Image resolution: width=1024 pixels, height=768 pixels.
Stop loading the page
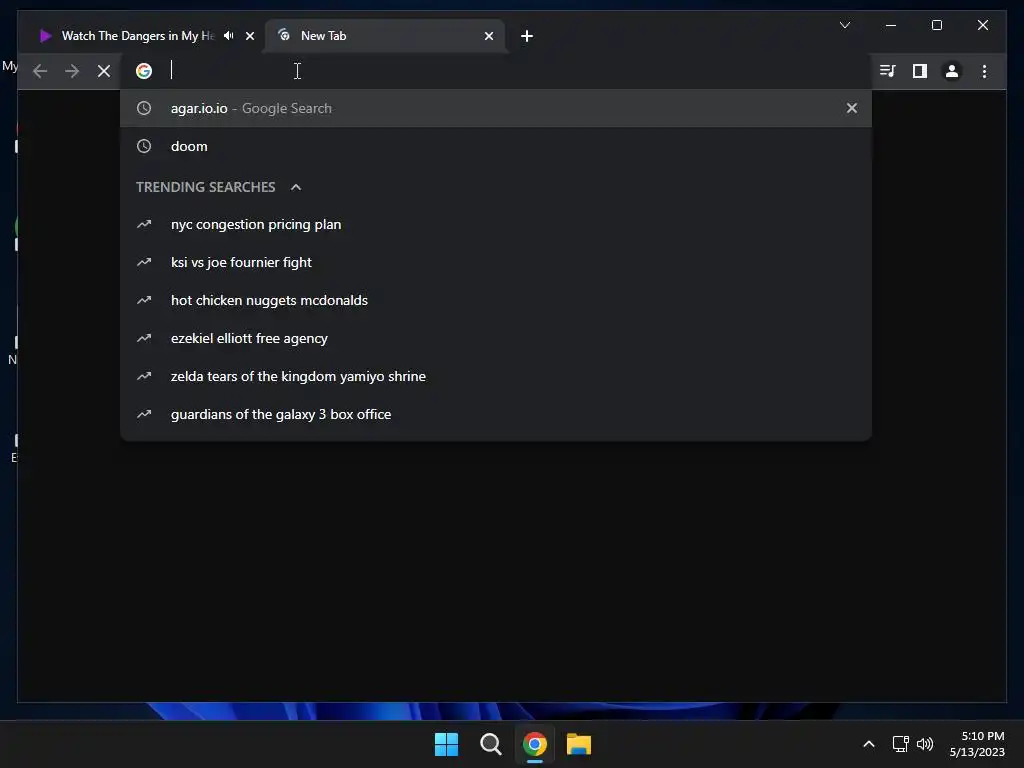104,71
